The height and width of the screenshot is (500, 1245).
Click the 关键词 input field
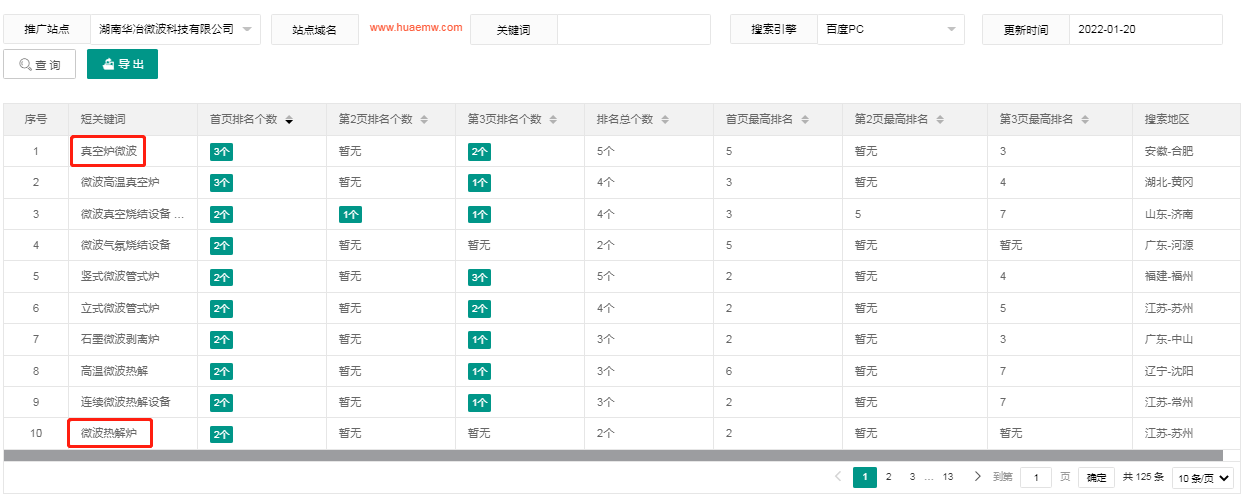633,30
